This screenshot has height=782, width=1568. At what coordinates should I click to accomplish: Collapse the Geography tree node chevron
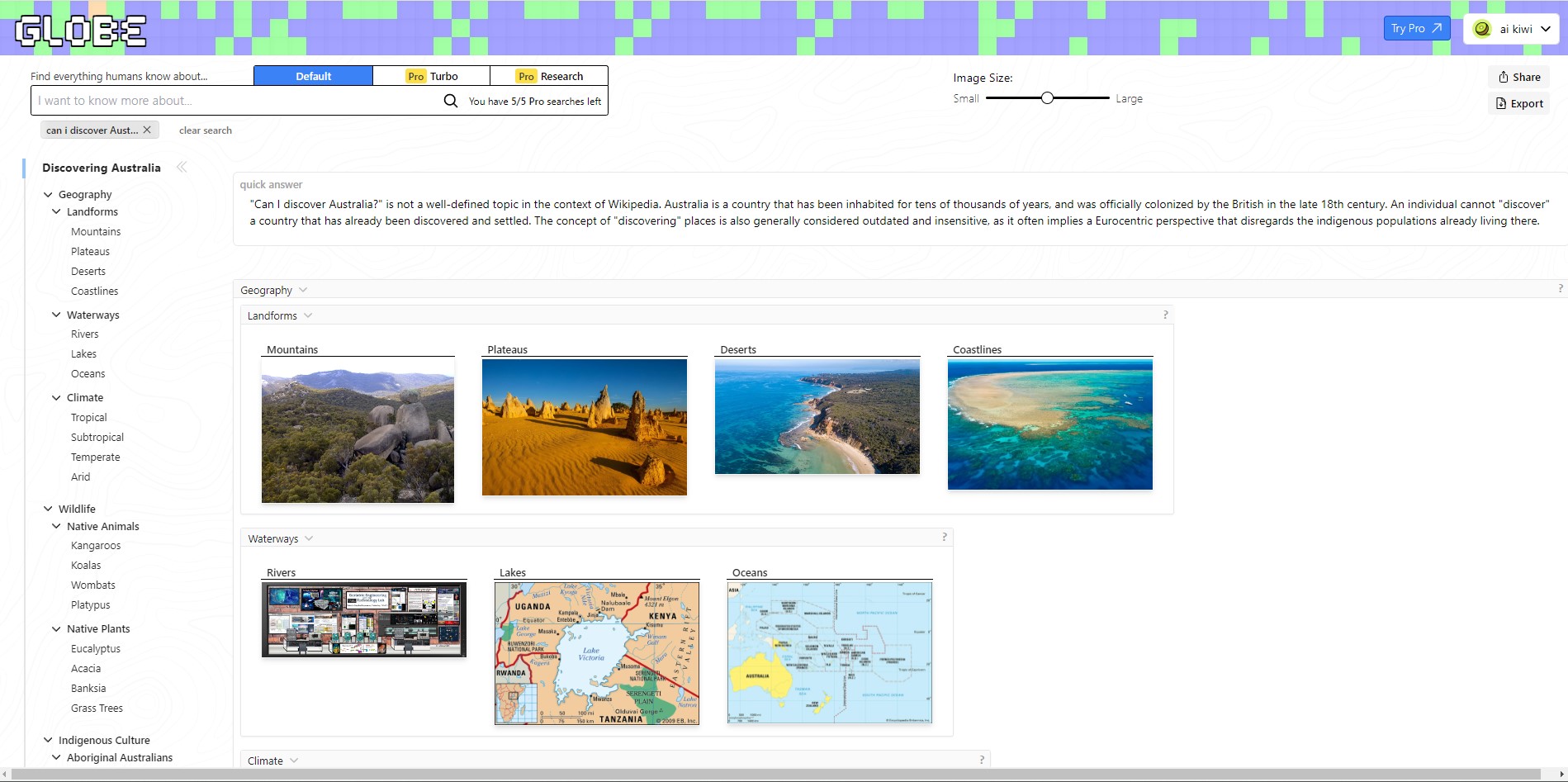point(48,194)
